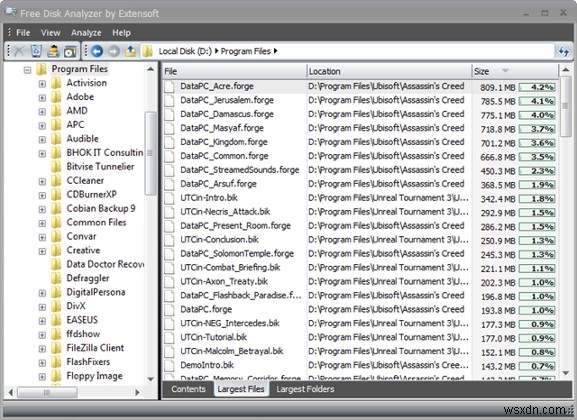Click the forward navigation arrow

[114, 51]
